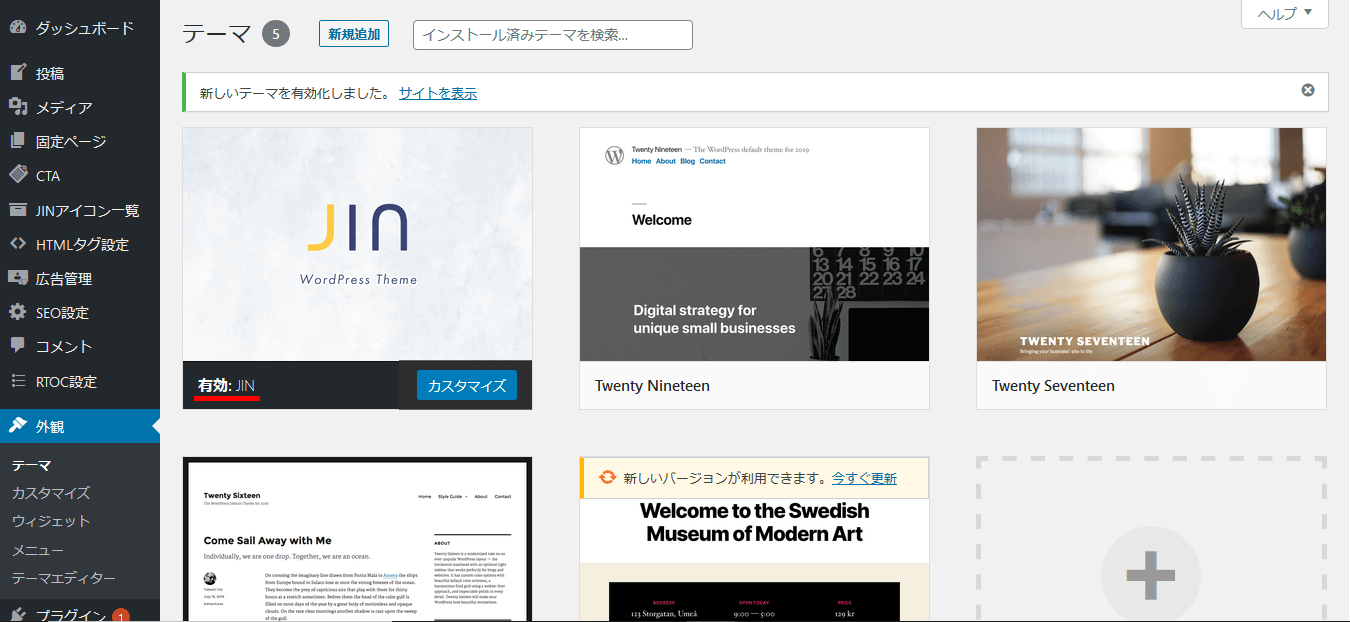Click the blue カスタマイズ button on JIN
The height and width of the screenshot is (622, 1350).
coord(467,385)
